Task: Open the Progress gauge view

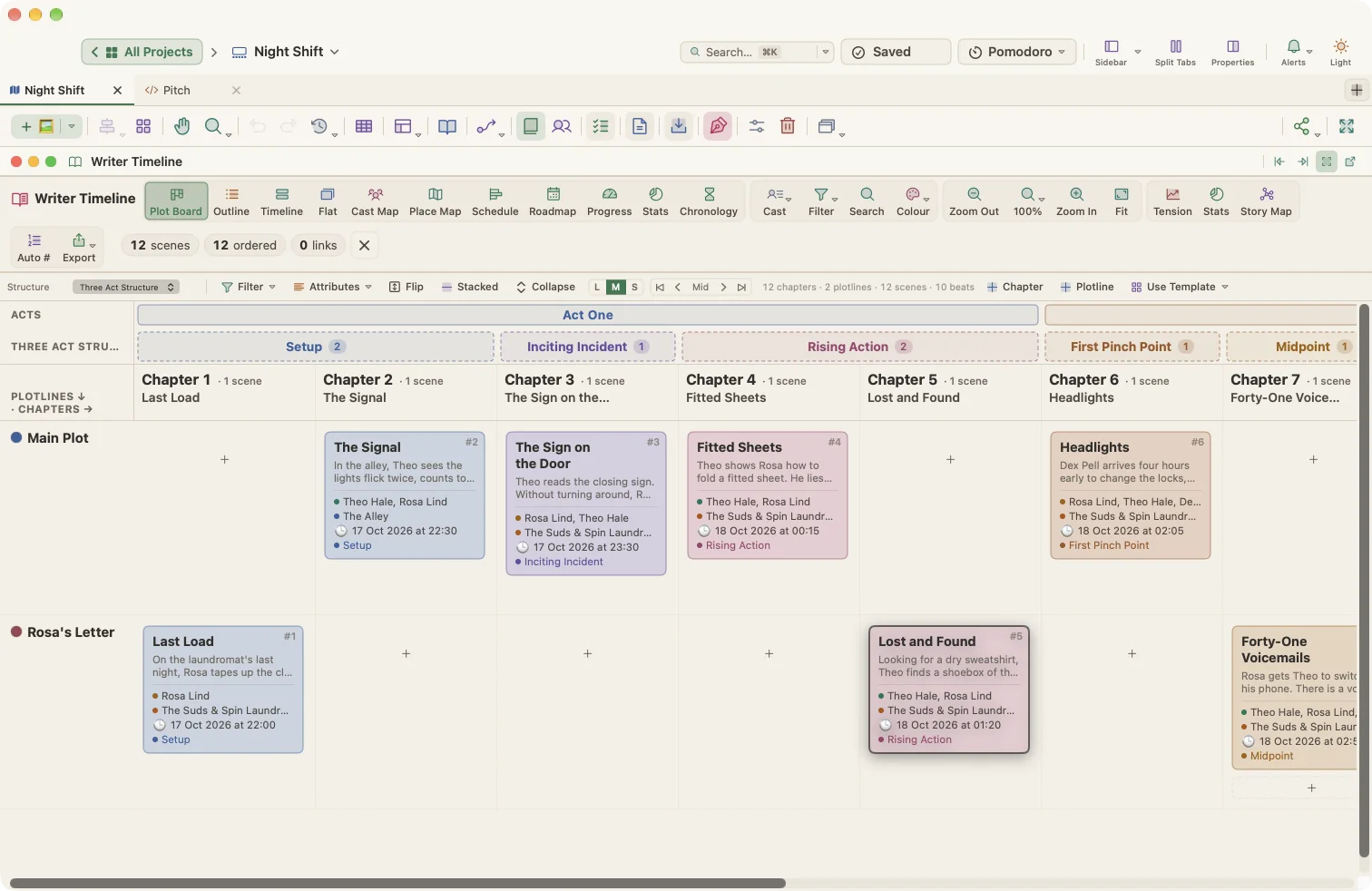Action: [x=610, y=201]
